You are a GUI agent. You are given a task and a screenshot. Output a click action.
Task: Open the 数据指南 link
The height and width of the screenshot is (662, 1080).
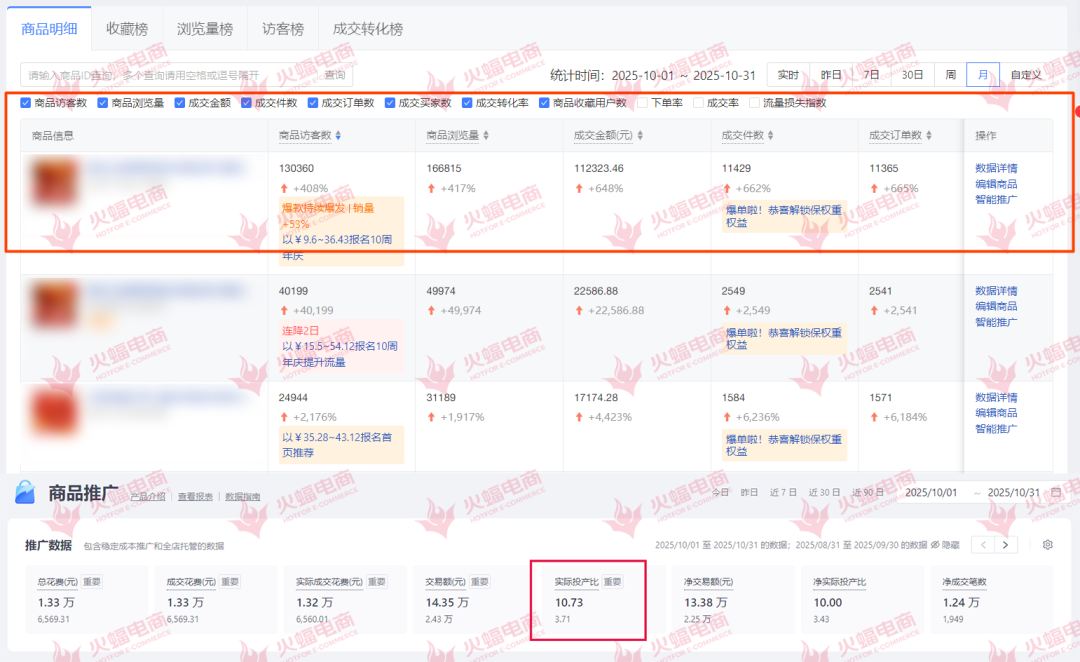[x=242, y=497]
